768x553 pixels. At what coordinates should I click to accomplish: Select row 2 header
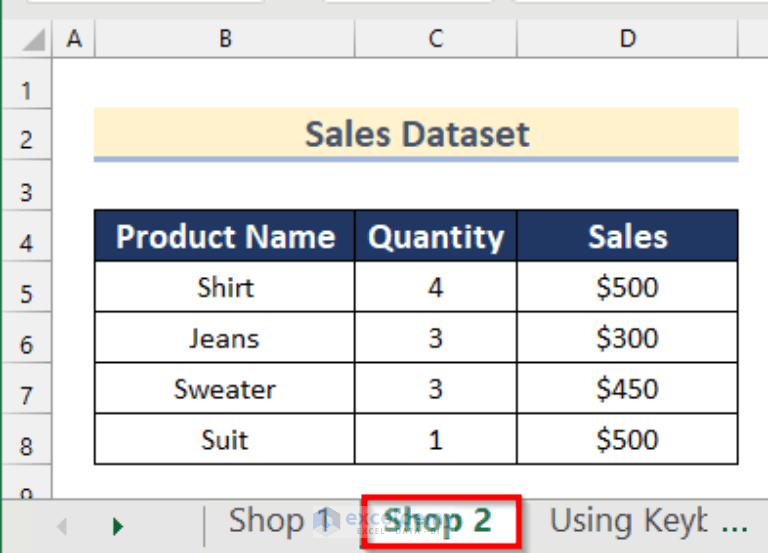[x=26, y=135]
